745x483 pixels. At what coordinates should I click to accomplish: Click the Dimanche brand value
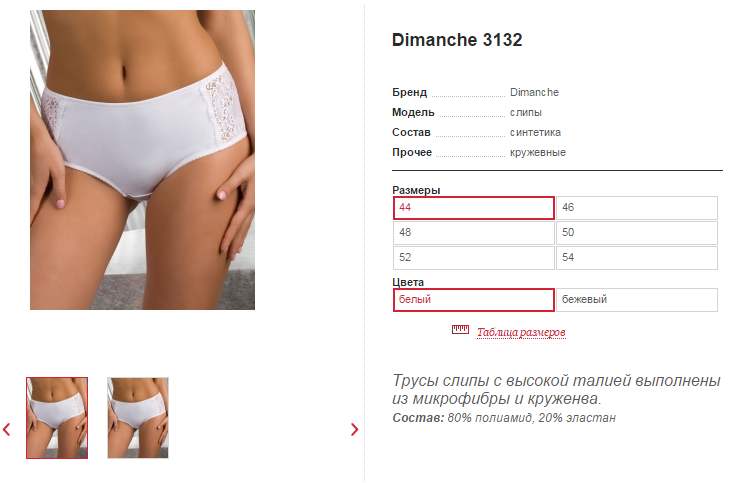(534, 92)
